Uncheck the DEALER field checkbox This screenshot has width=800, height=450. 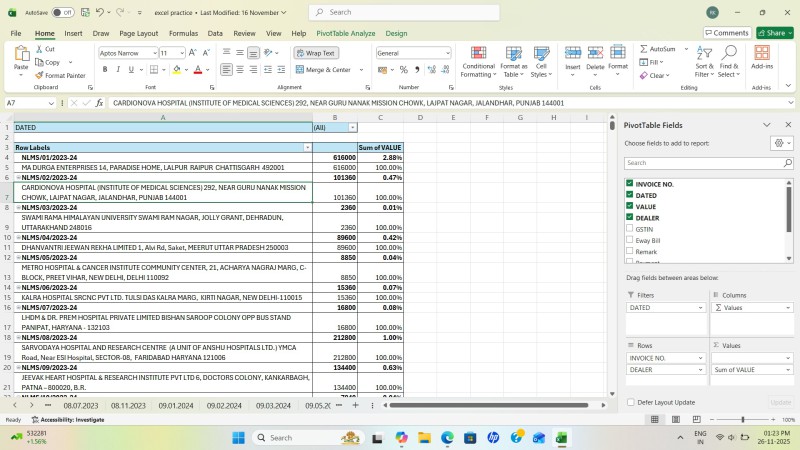click(x=629, y=217)
